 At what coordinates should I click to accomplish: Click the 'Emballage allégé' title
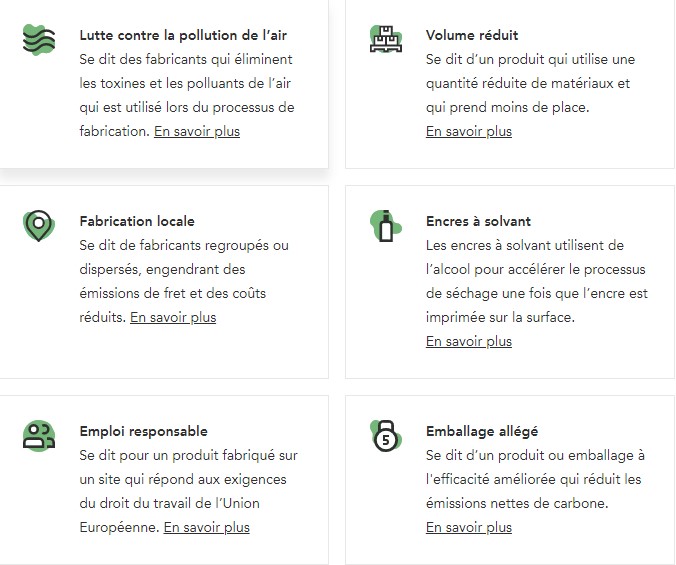pyautogui.click(x=482, y=431)
